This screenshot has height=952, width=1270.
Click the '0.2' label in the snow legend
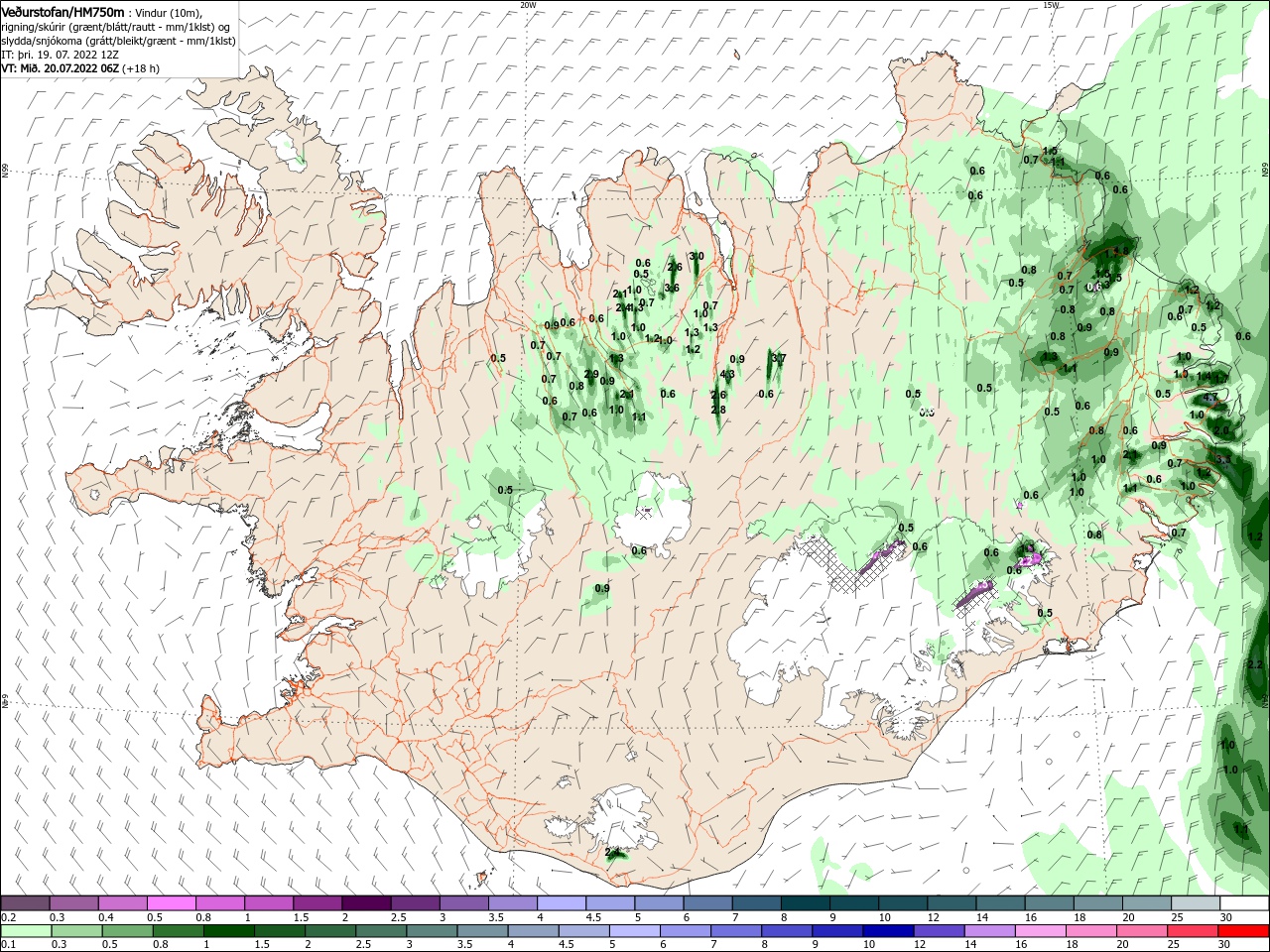pyautogui.click(x=9, y=917)
